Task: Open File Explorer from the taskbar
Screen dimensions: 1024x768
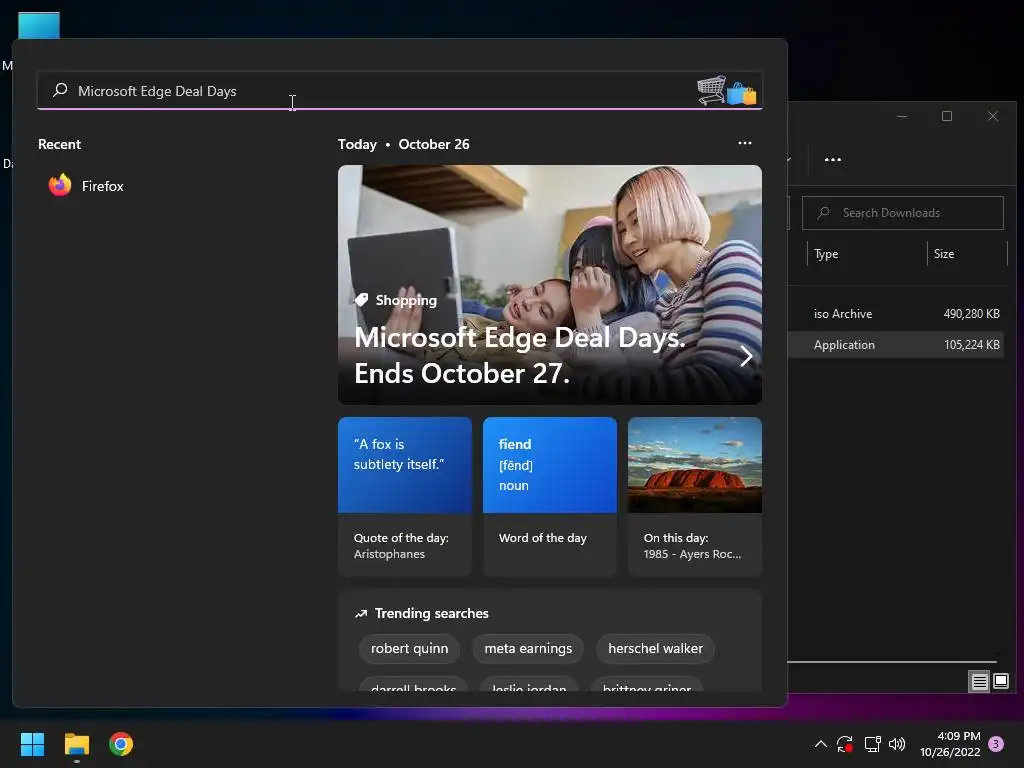Action: 76,744
